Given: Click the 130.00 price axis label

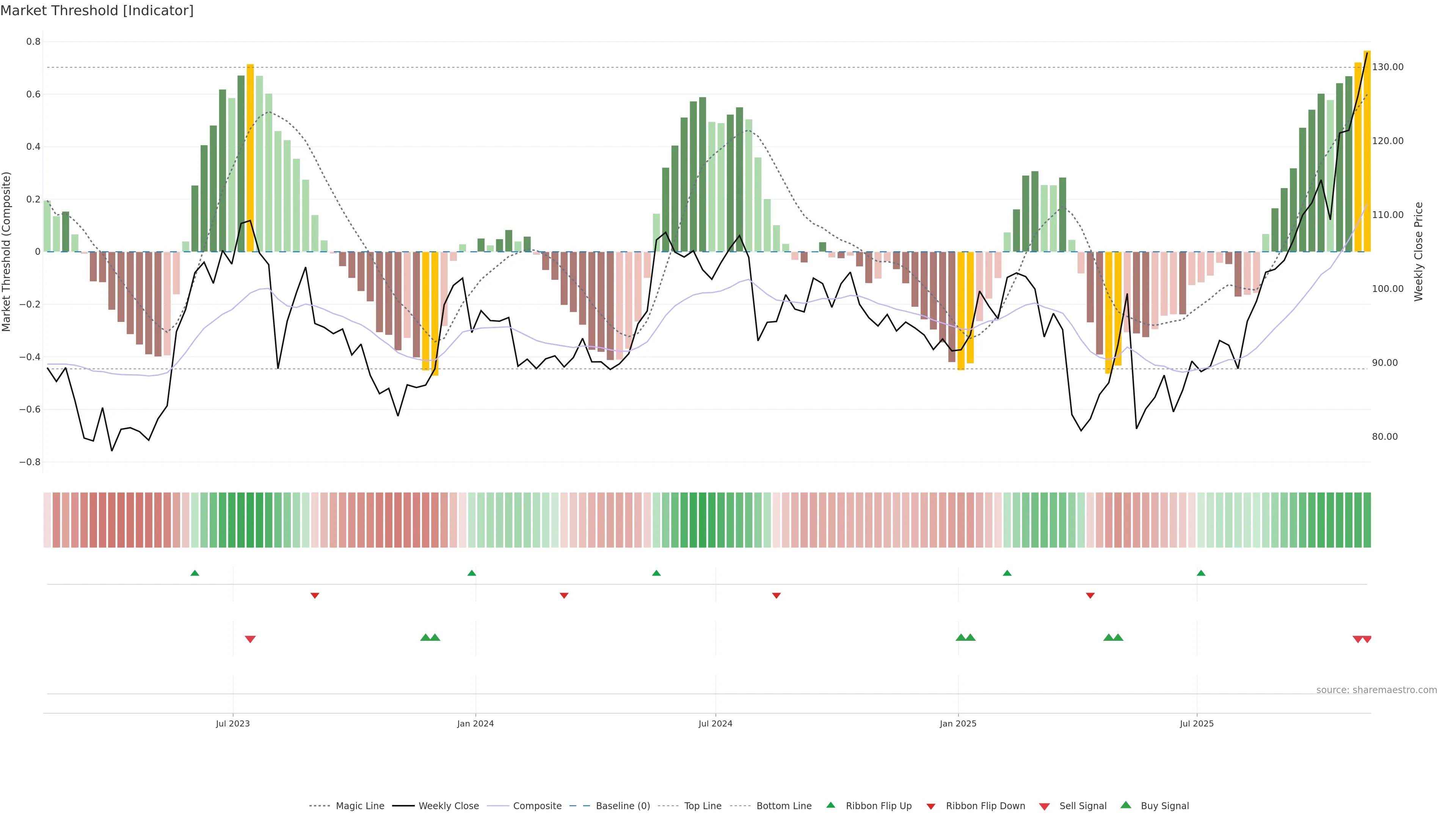Looking at the screenshot, I should (x=1388, y=67).
